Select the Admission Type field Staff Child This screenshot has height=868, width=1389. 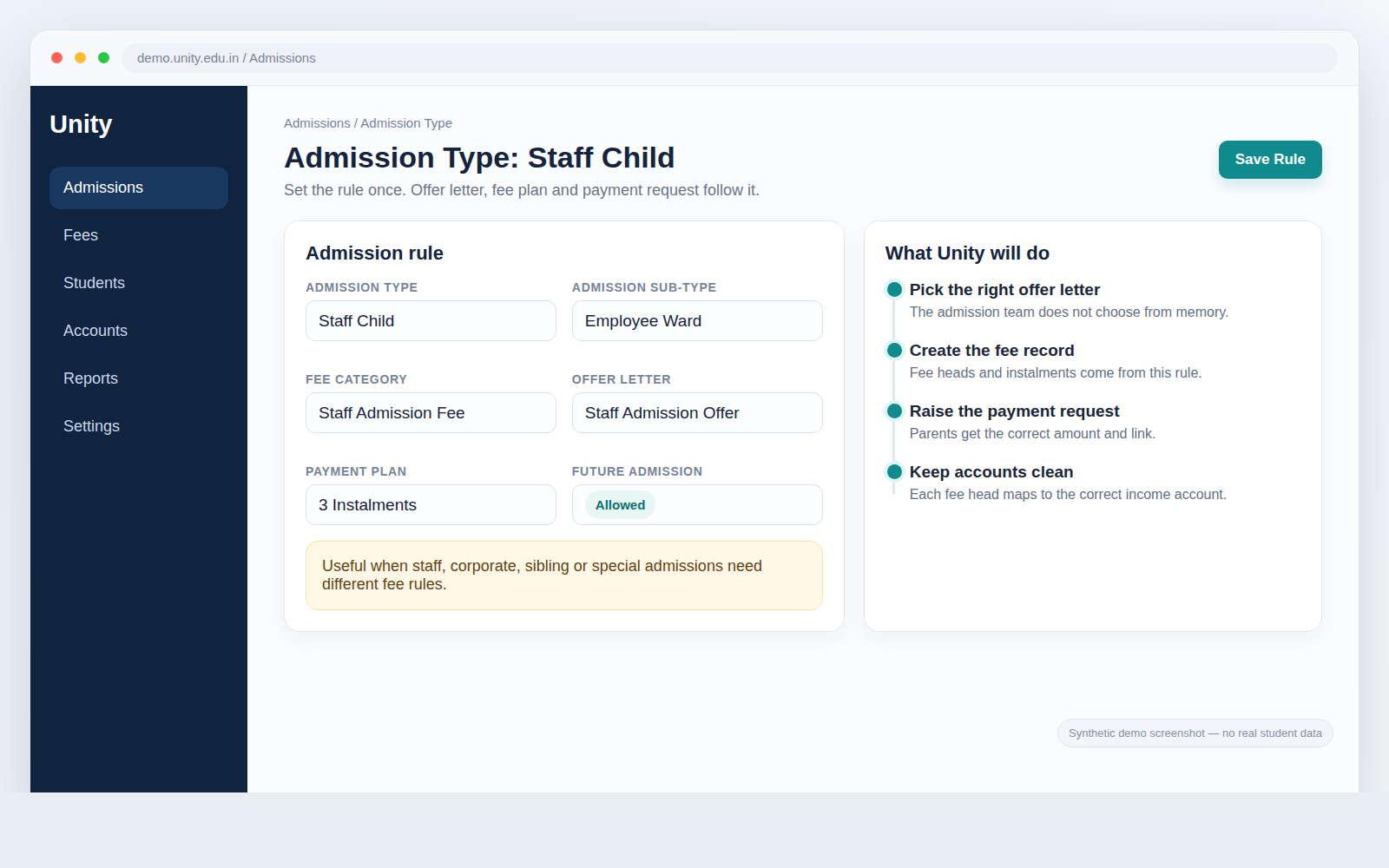[431, 321]
